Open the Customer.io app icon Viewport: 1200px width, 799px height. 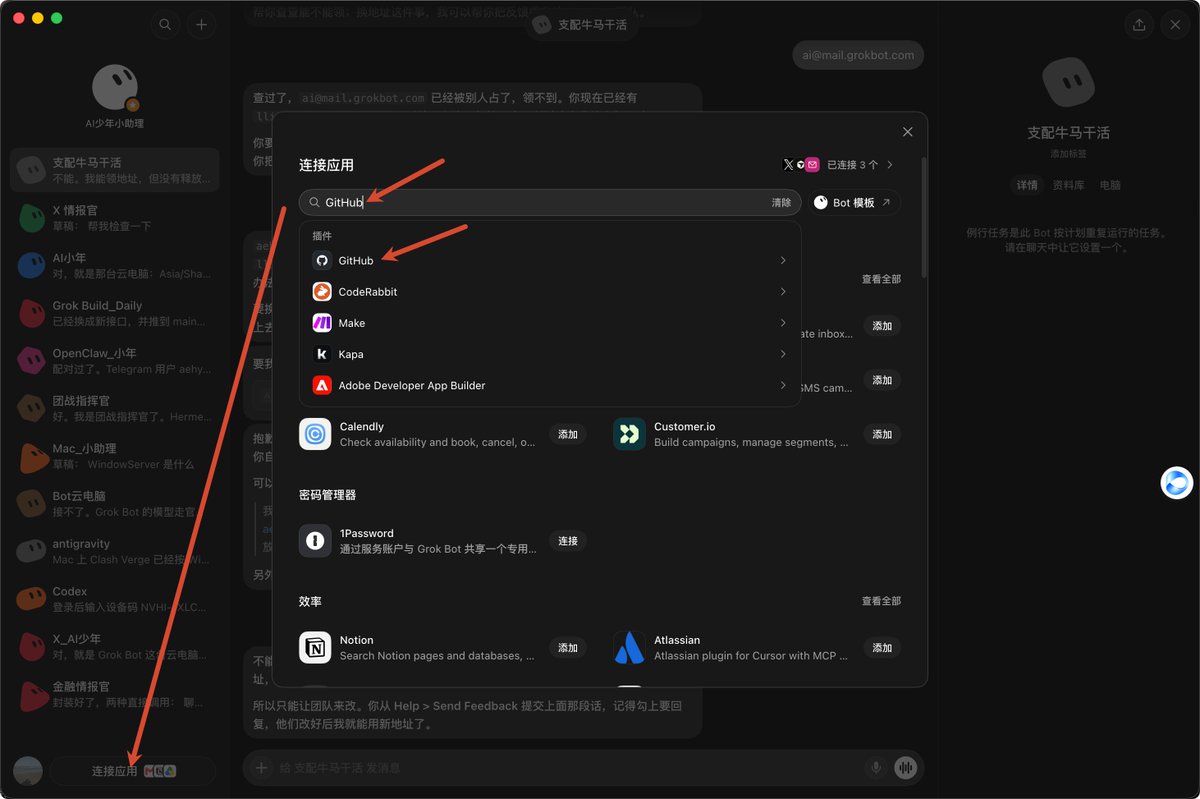click(629, 434)
